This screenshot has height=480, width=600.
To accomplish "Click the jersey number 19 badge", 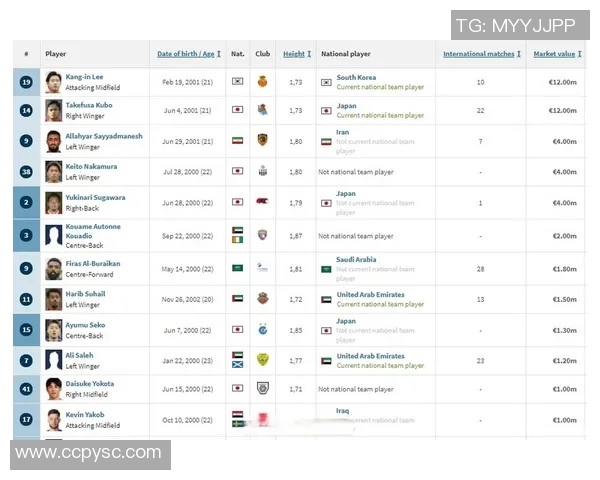I will tap(26, 82).
